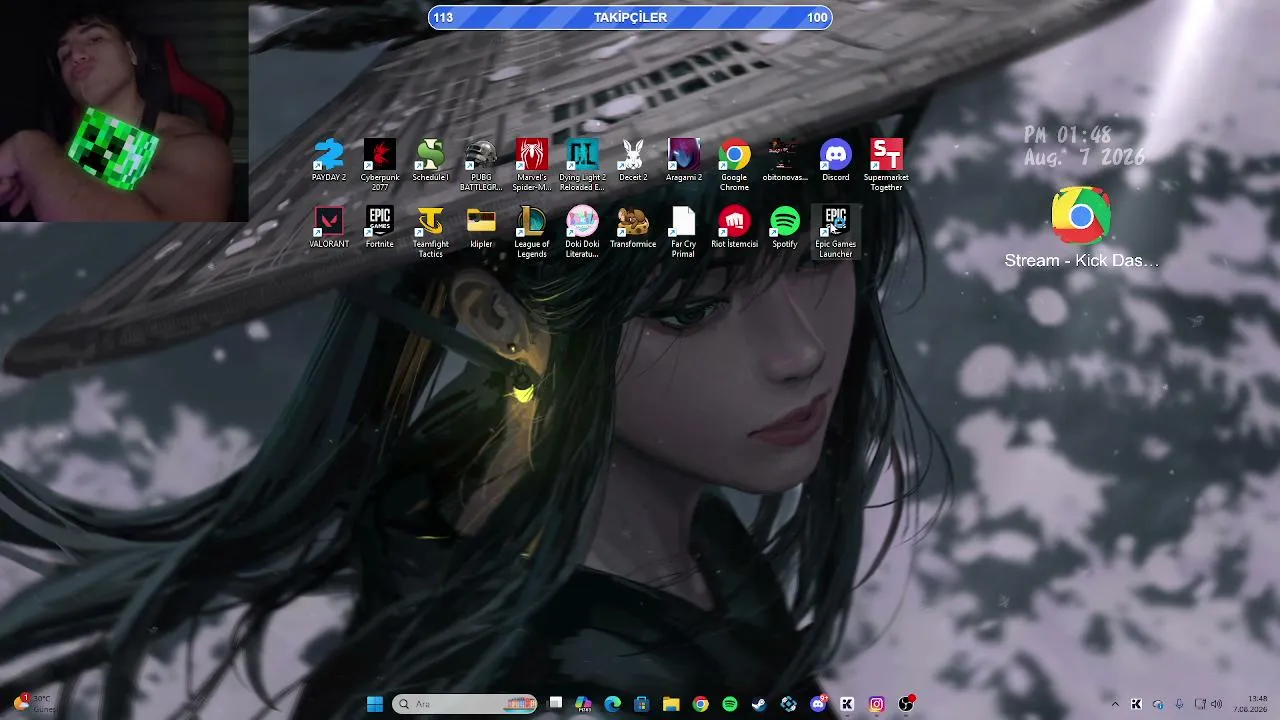Select the Marvel's Spider-Man desktop shortcut
Viewport: 1280px width, 720px height.
coord(532,165)
